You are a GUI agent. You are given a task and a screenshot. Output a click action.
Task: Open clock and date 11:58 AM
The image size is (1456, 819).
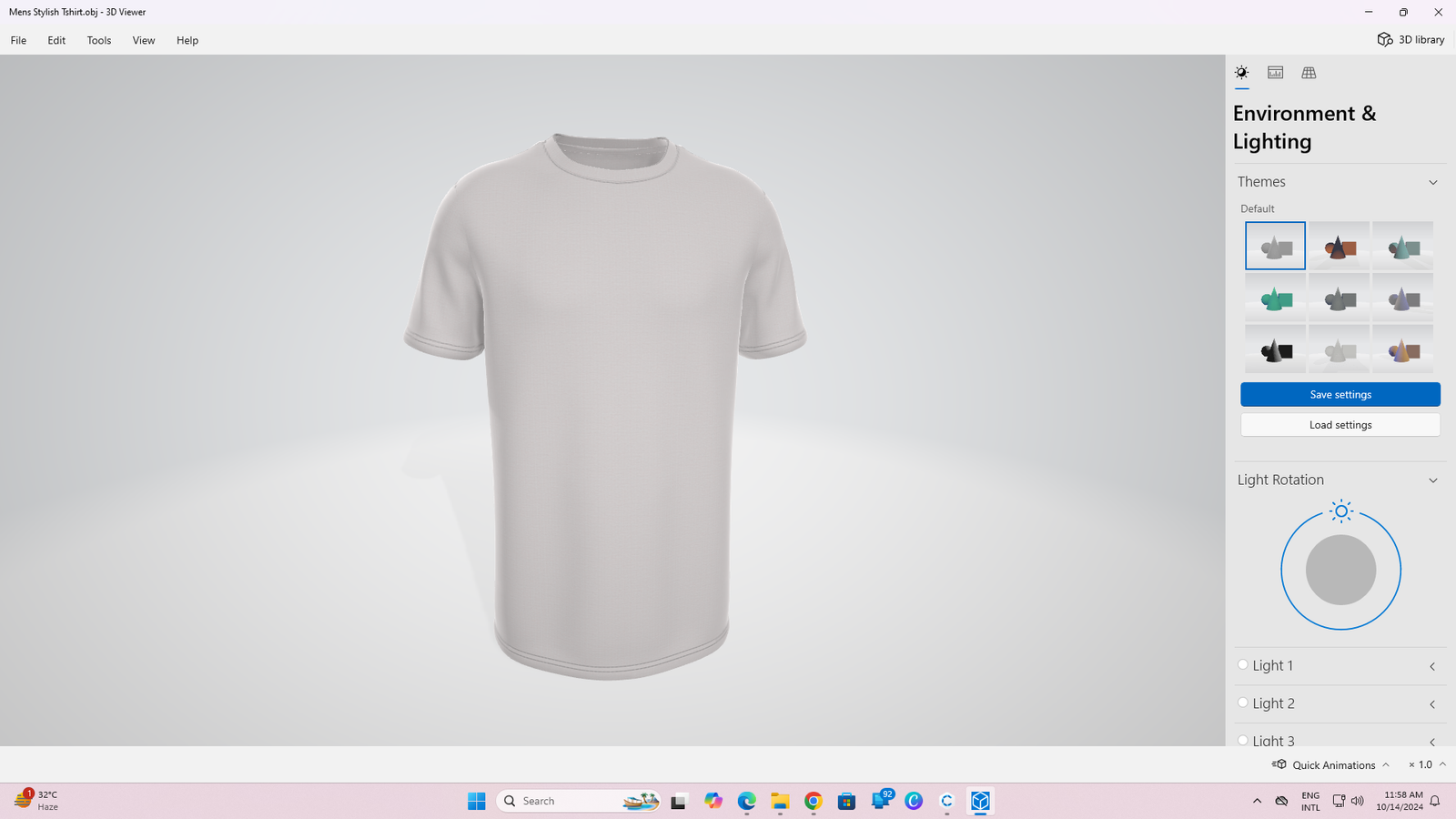coord(1400,801)
